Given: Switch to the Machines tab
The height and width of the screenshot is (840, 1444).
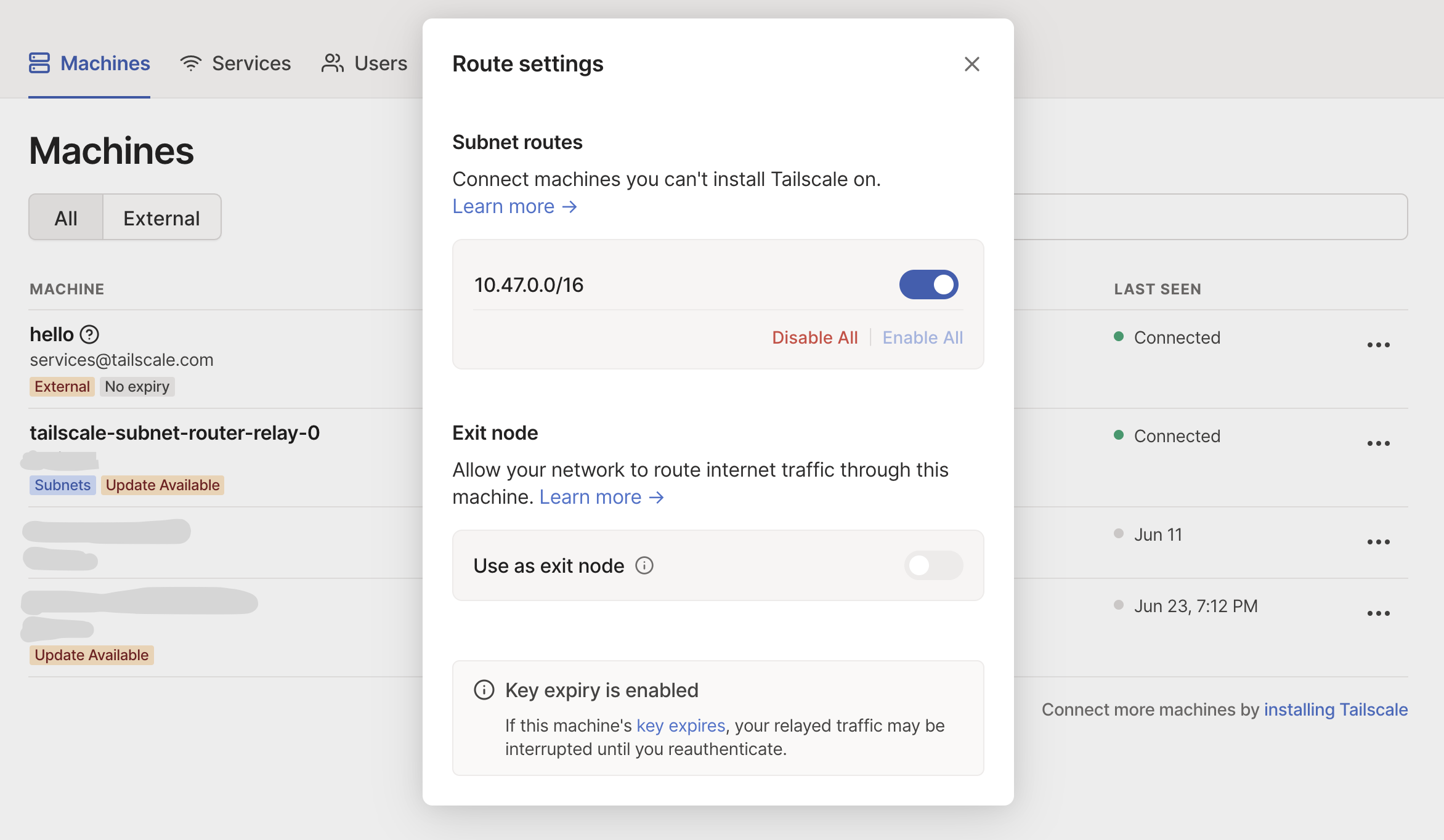Looking at the screenshot, I should click(x=89, y=63).
